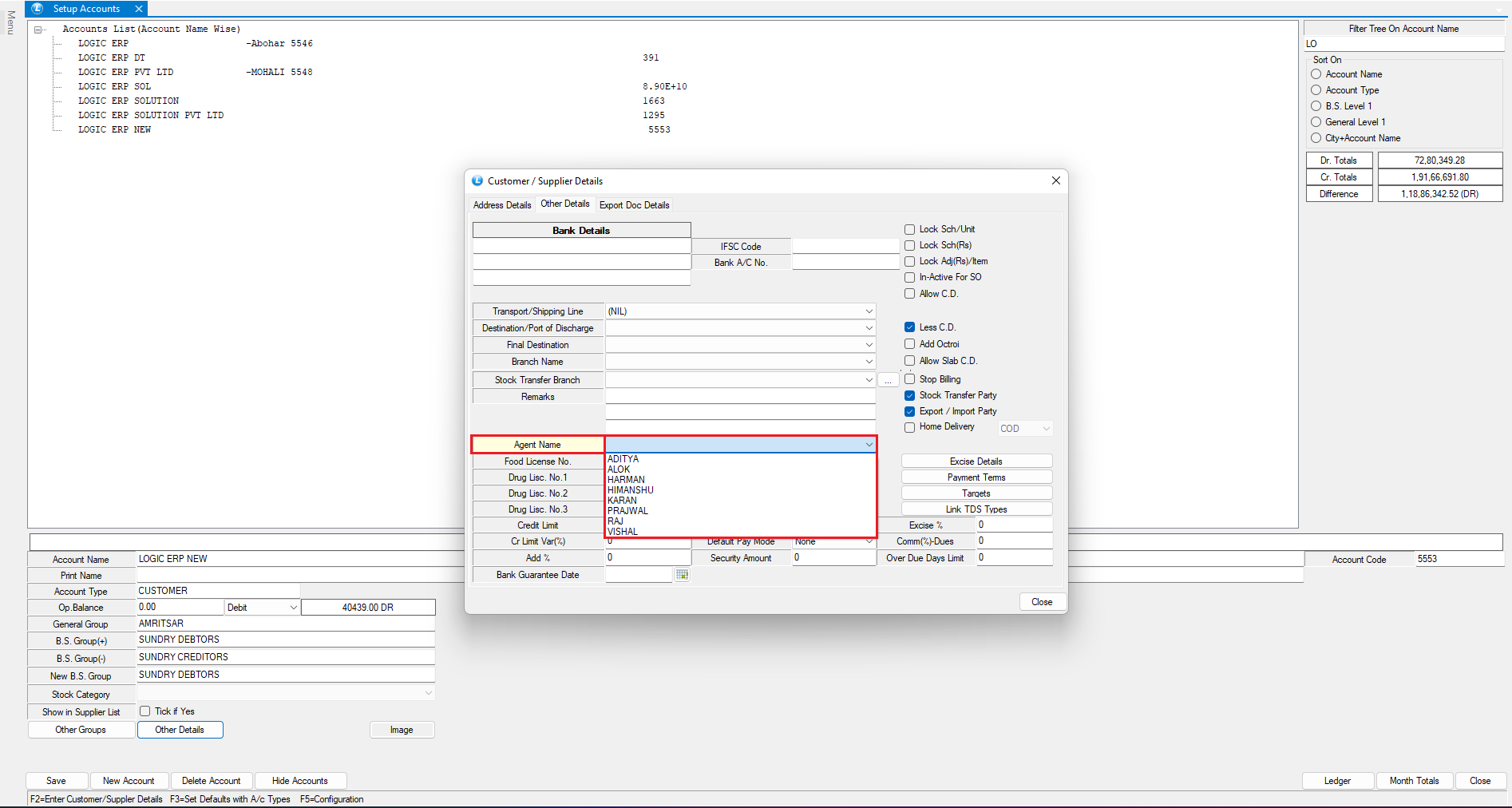
Task: Click the Payment Terms button
Action: coord(976,477)
